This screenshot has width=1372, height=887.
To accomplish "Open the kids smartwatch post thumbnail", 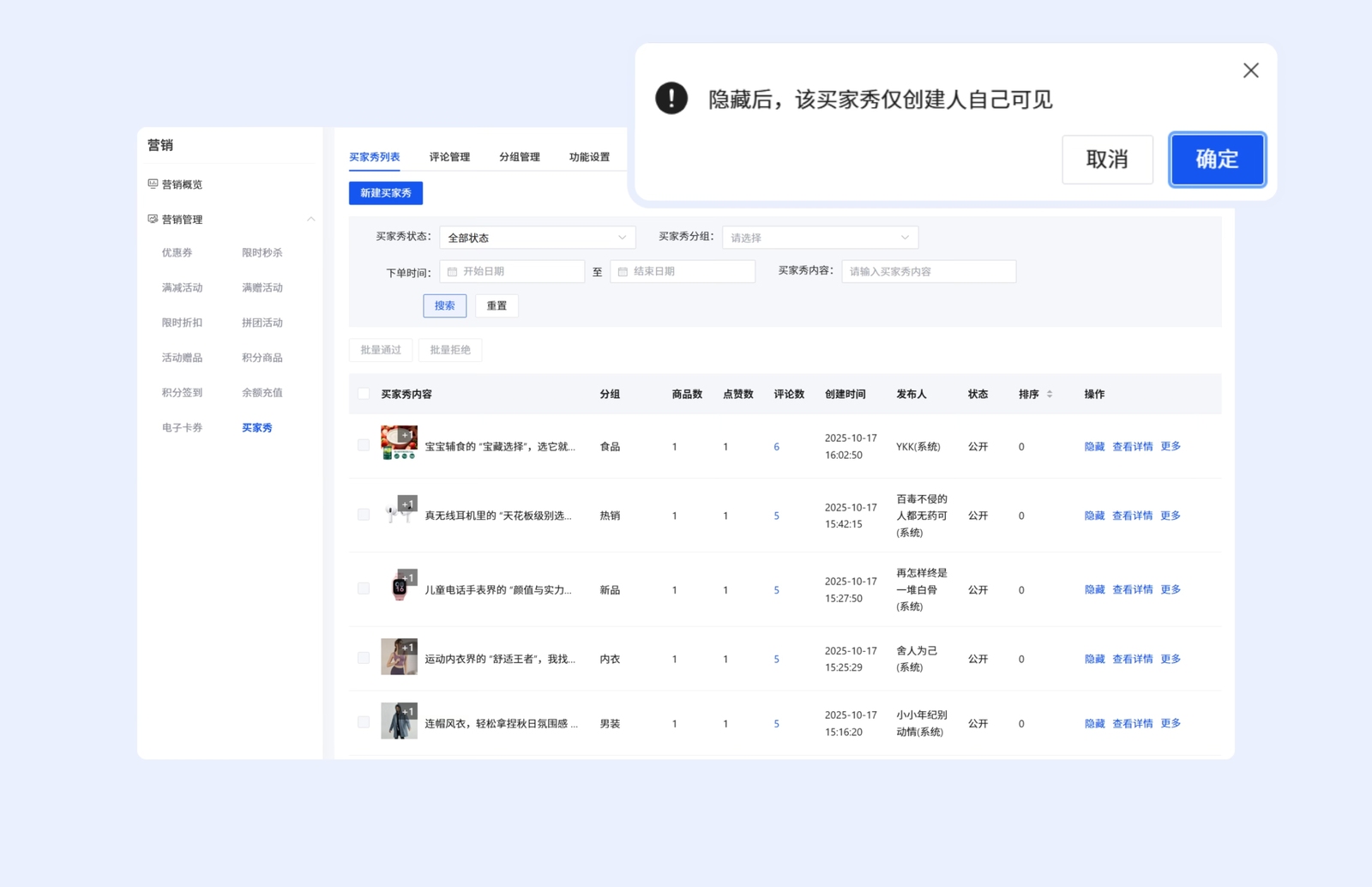I will tap(399, 586).
